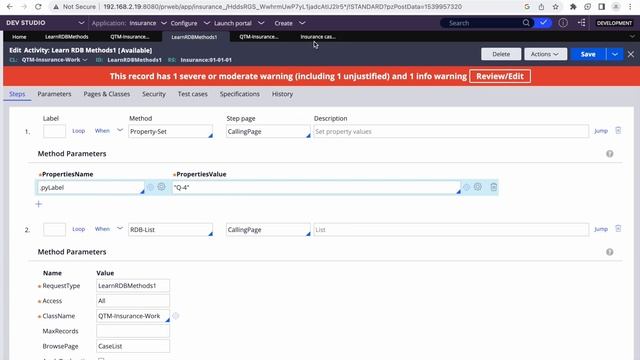The width and height of the screenshot is (640, 360).
Task: Open help for step 2 method parameters
Action: point(609,252)
